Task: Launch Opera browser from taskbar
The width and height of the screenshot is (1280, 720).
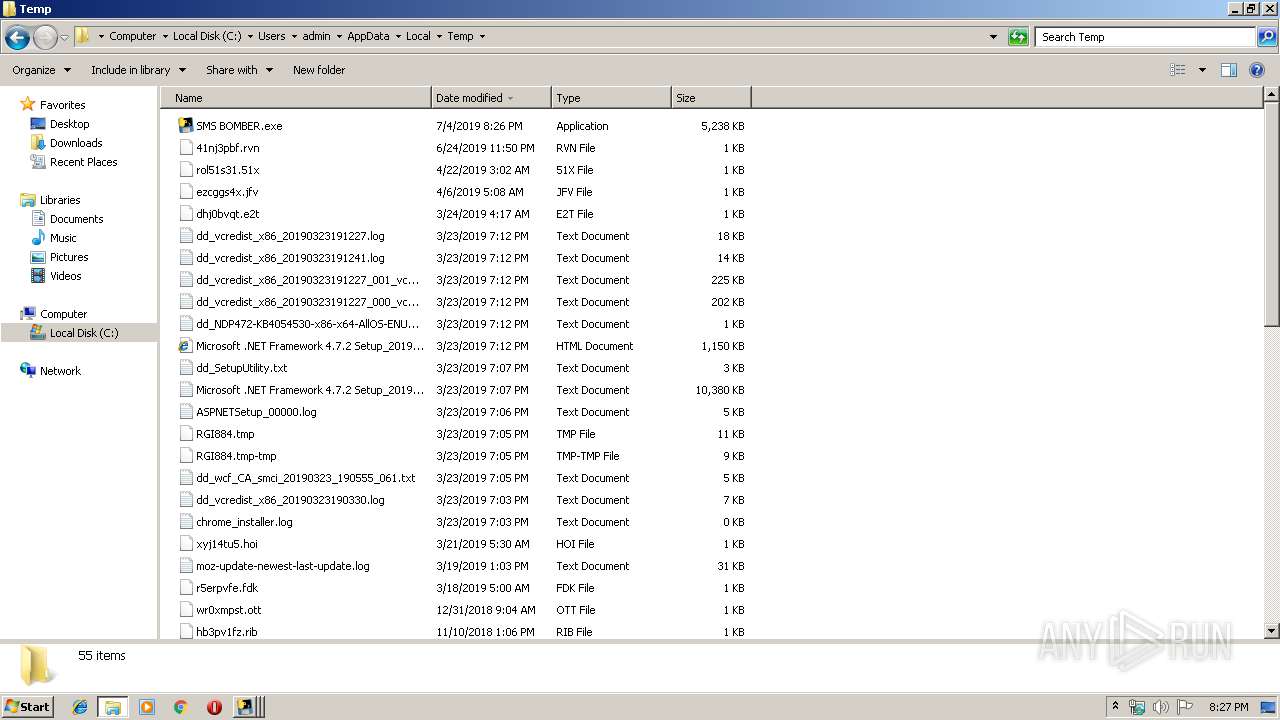Action: point(214,707)
